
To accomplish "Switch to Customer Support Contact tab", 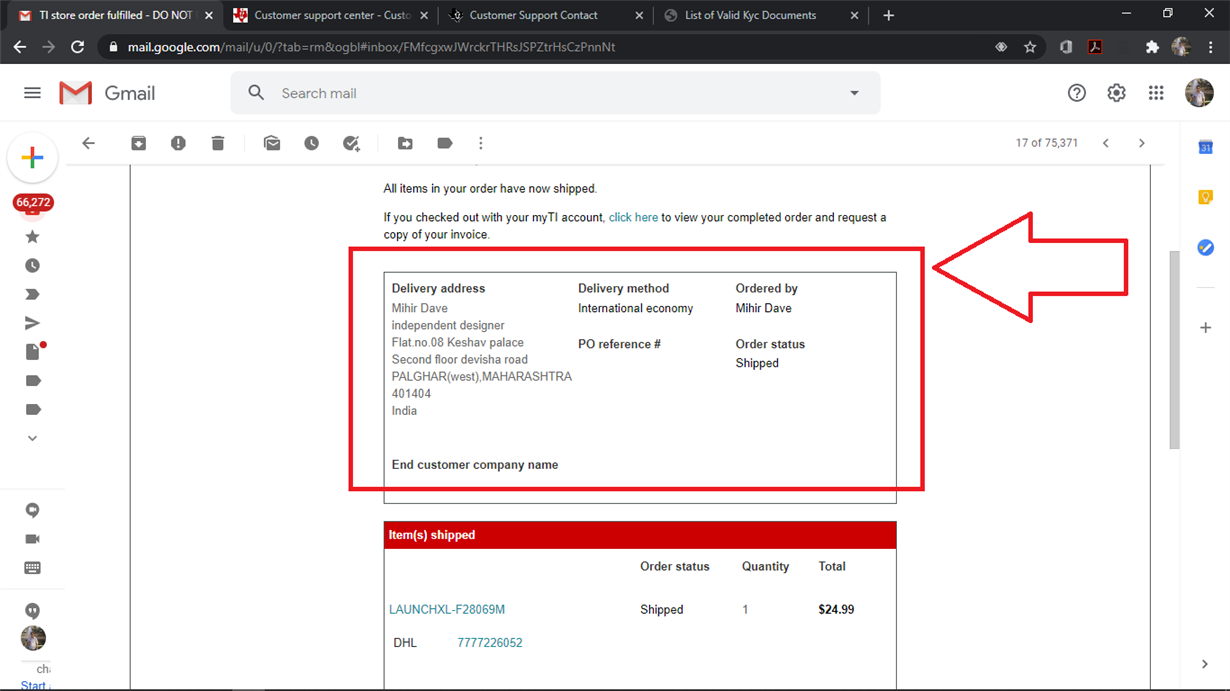I will pyautogui.click(x=545, y=15).
